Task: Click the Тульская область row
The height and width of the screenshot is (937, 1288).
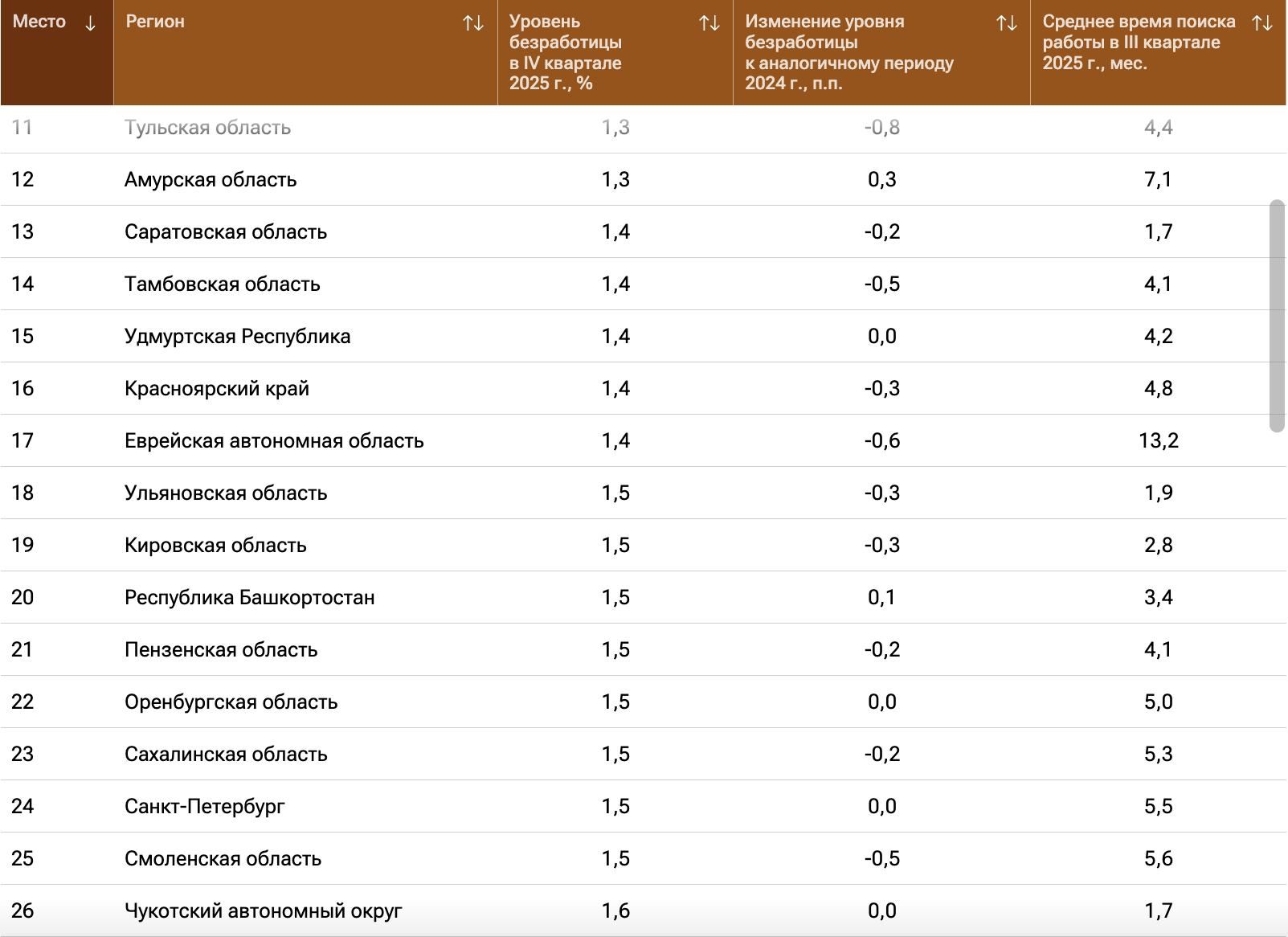Action: point(208,128)
